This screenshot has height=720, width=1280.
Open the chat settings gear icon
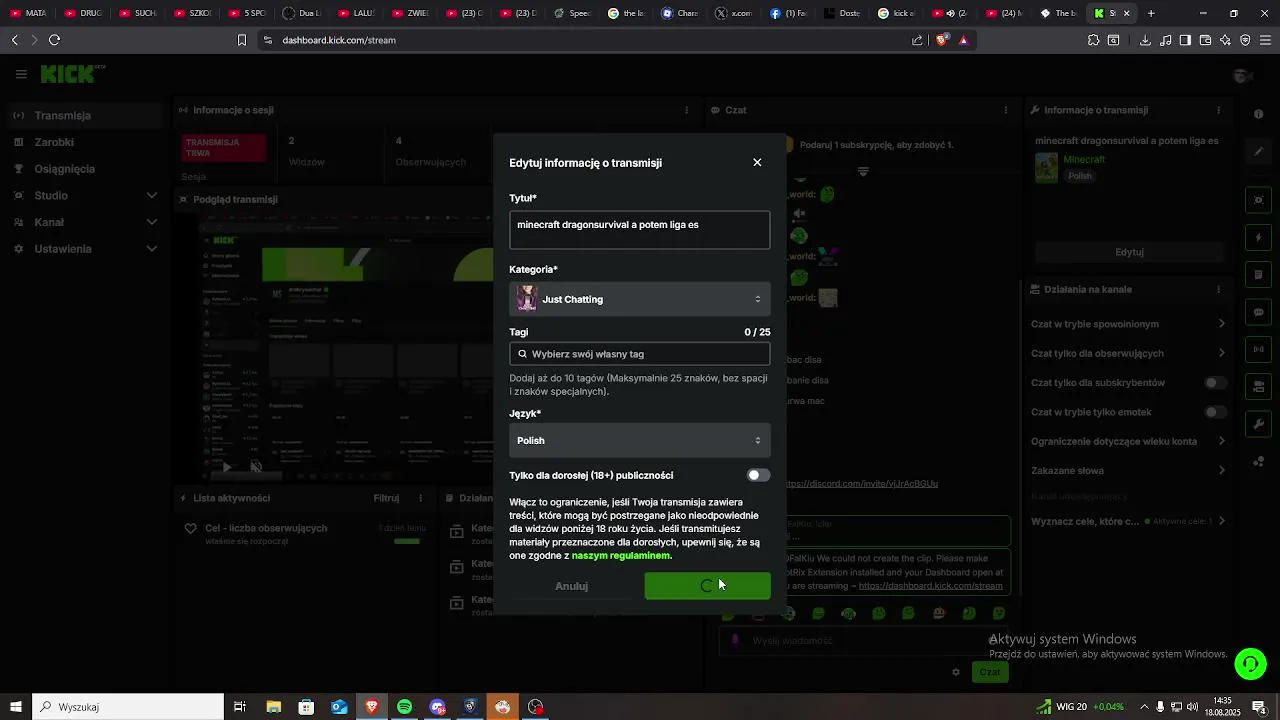956,672
